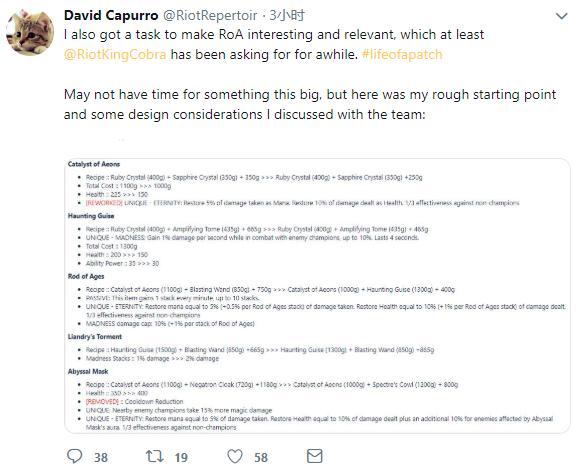Click the Liandry's Torment heading in image

point(95,337)
